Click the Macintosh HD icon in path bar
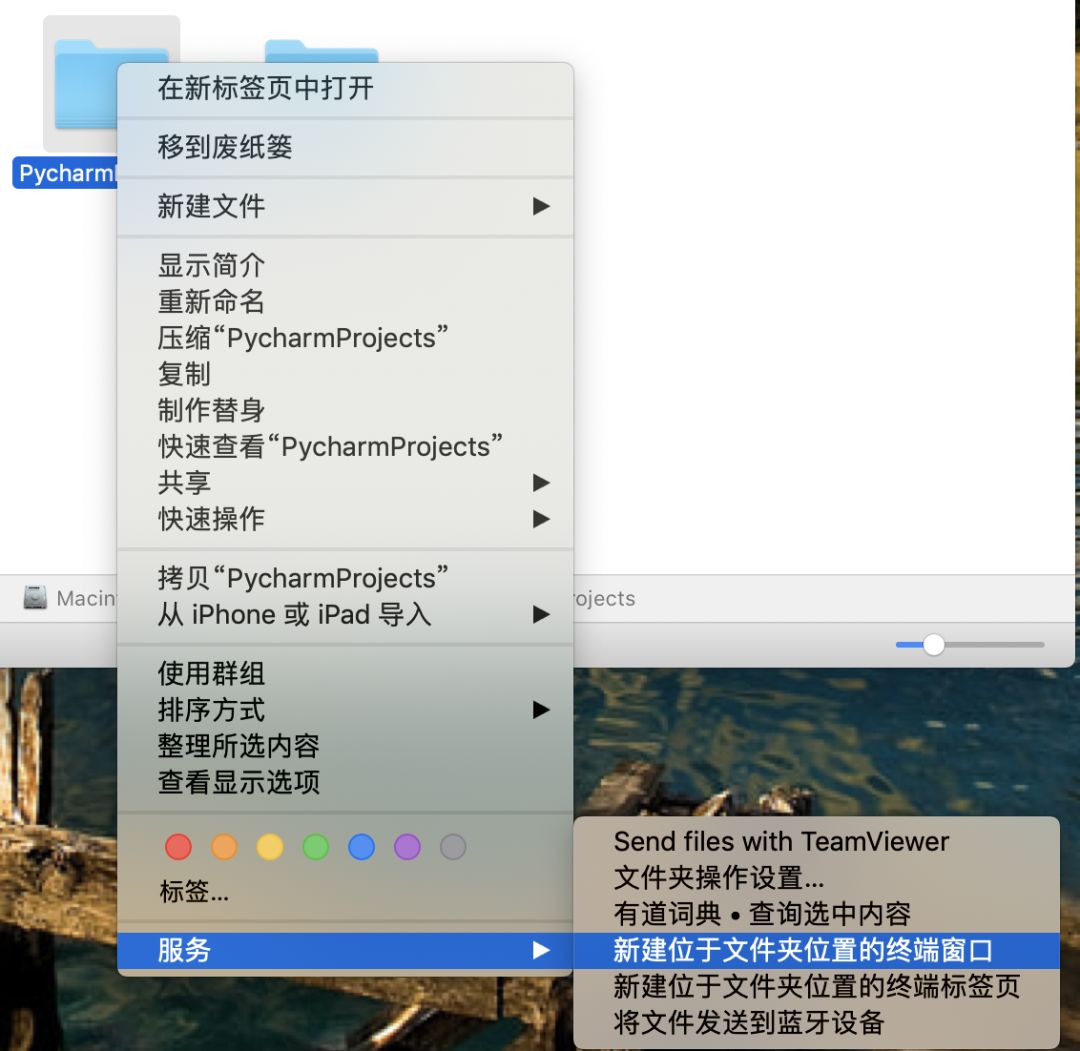This screenshot has width=1080, height=1051. 36,598
